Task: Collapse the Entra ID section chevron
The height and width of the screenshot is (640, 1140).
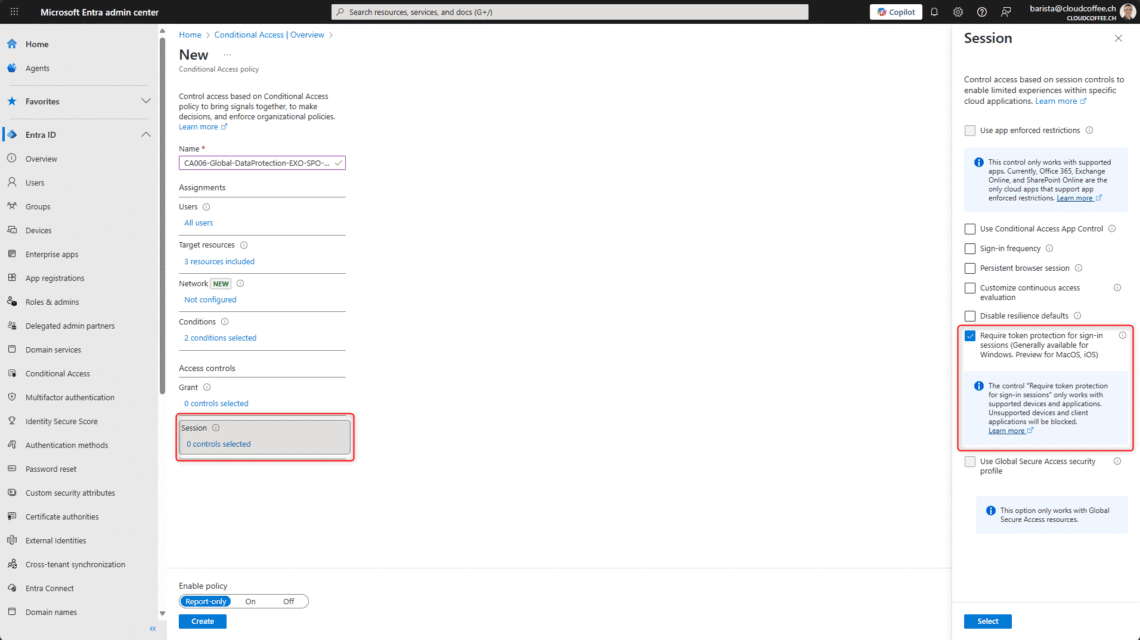Action: pos(146,135)
